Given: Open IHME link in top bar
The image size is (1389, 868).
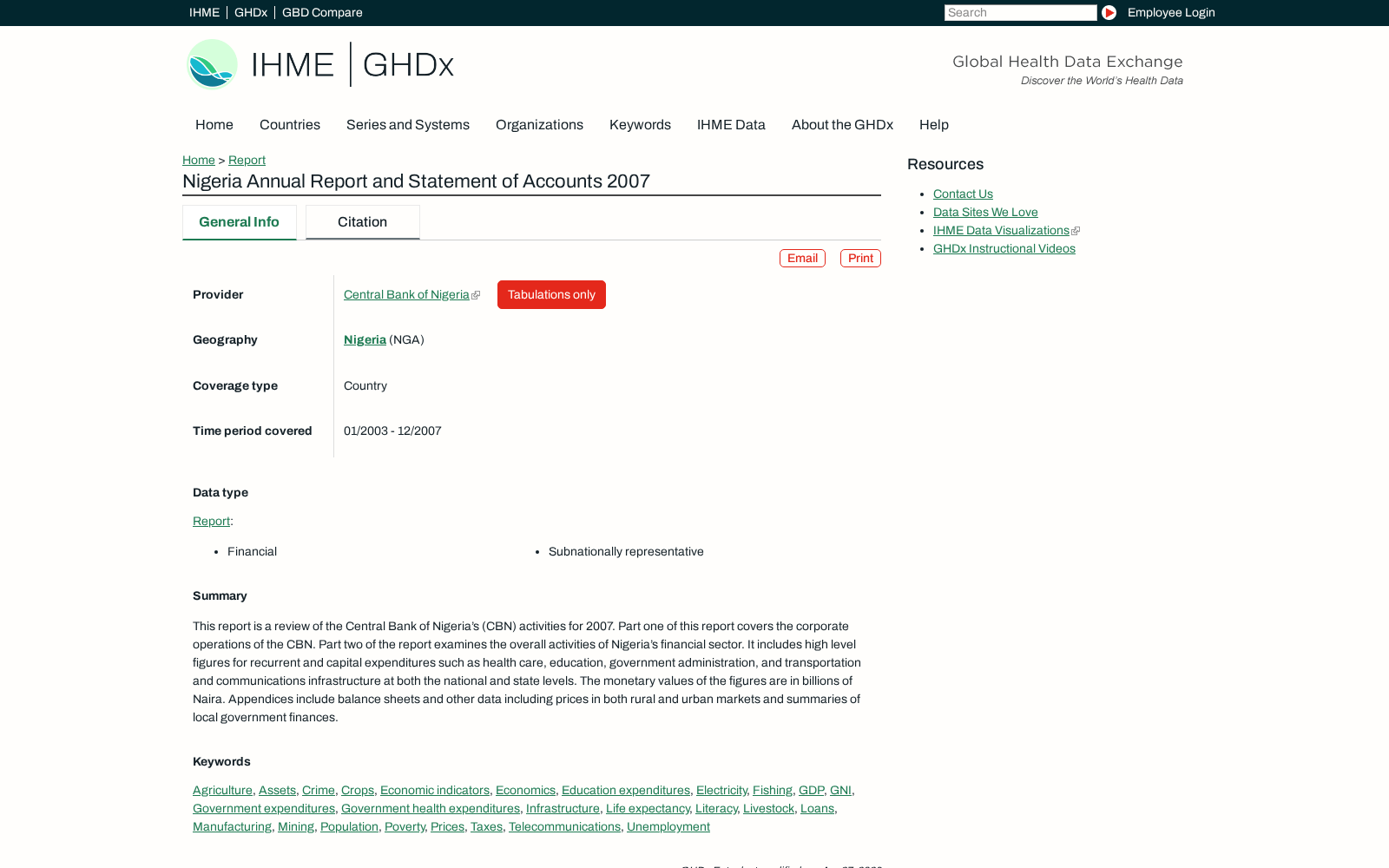Looking at the screenshot, I should tap(204, 13).
